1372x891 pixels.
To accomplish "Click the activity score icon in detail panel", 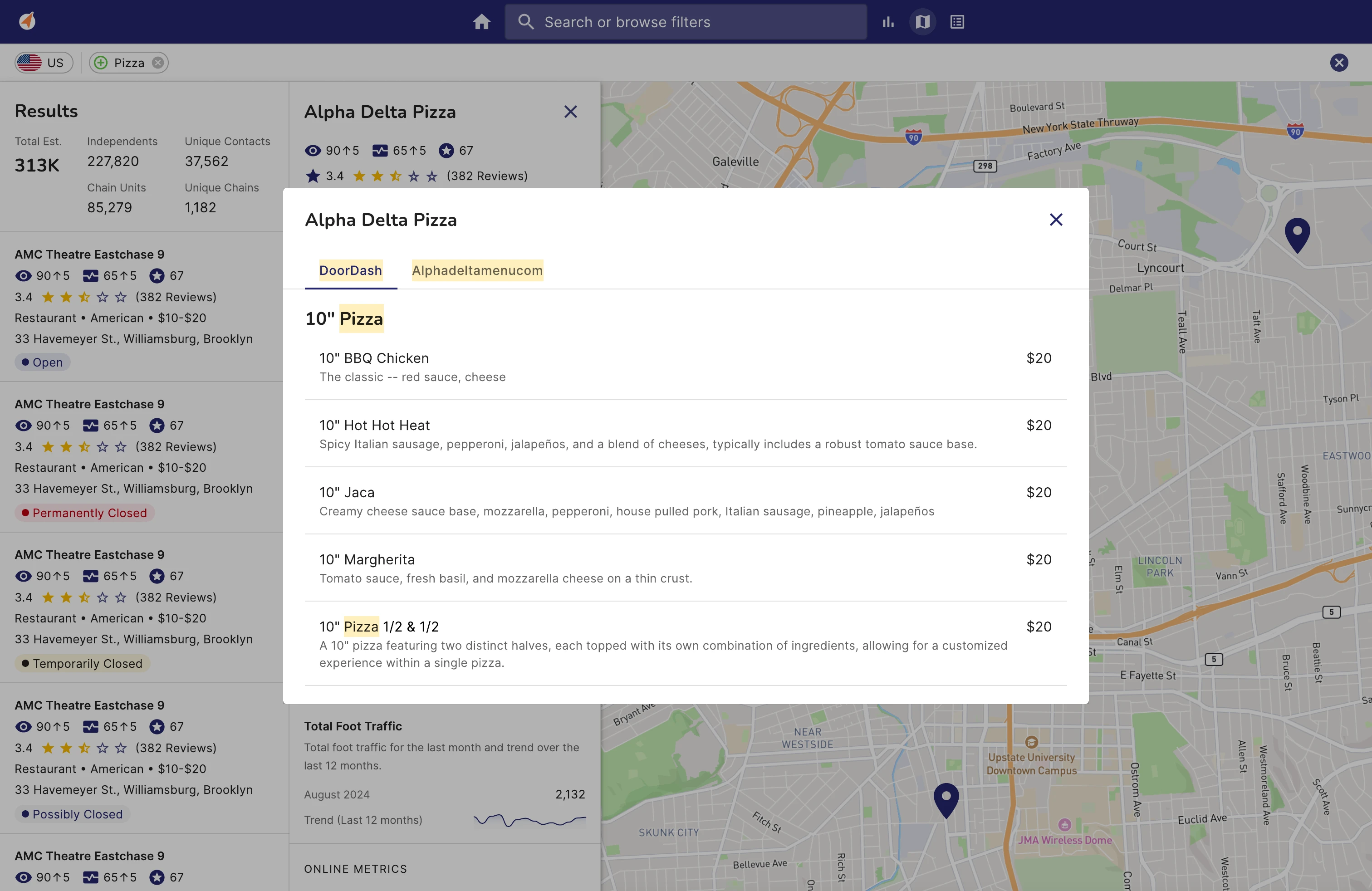I will point(380,151).
